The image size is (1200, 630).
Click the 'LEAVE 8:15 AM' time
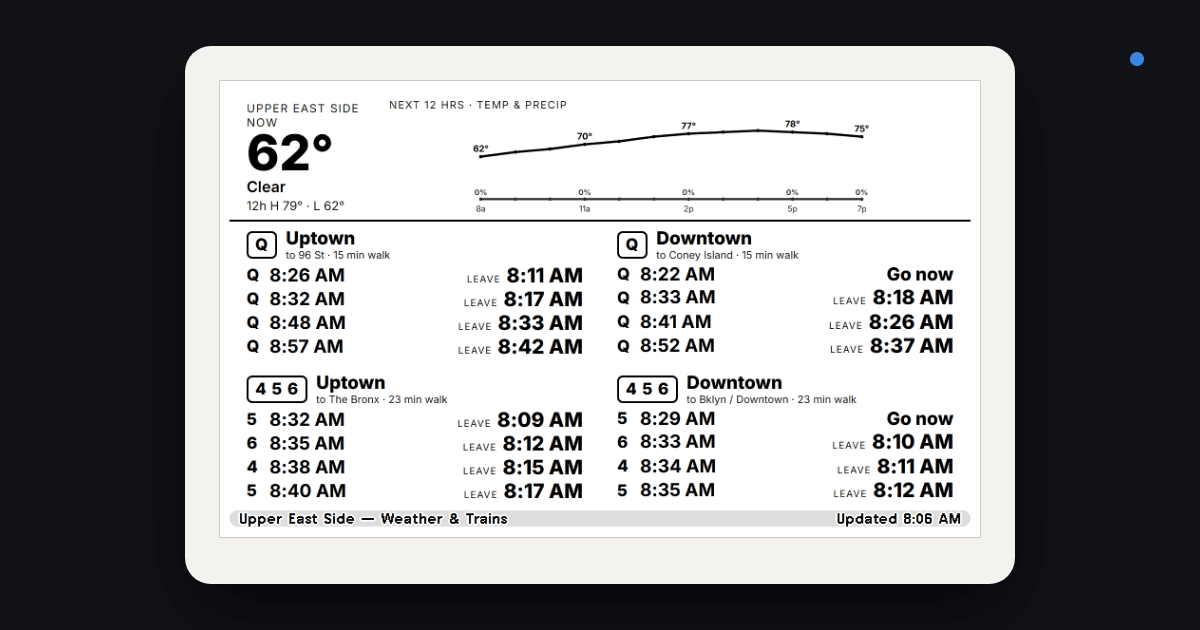523,467
